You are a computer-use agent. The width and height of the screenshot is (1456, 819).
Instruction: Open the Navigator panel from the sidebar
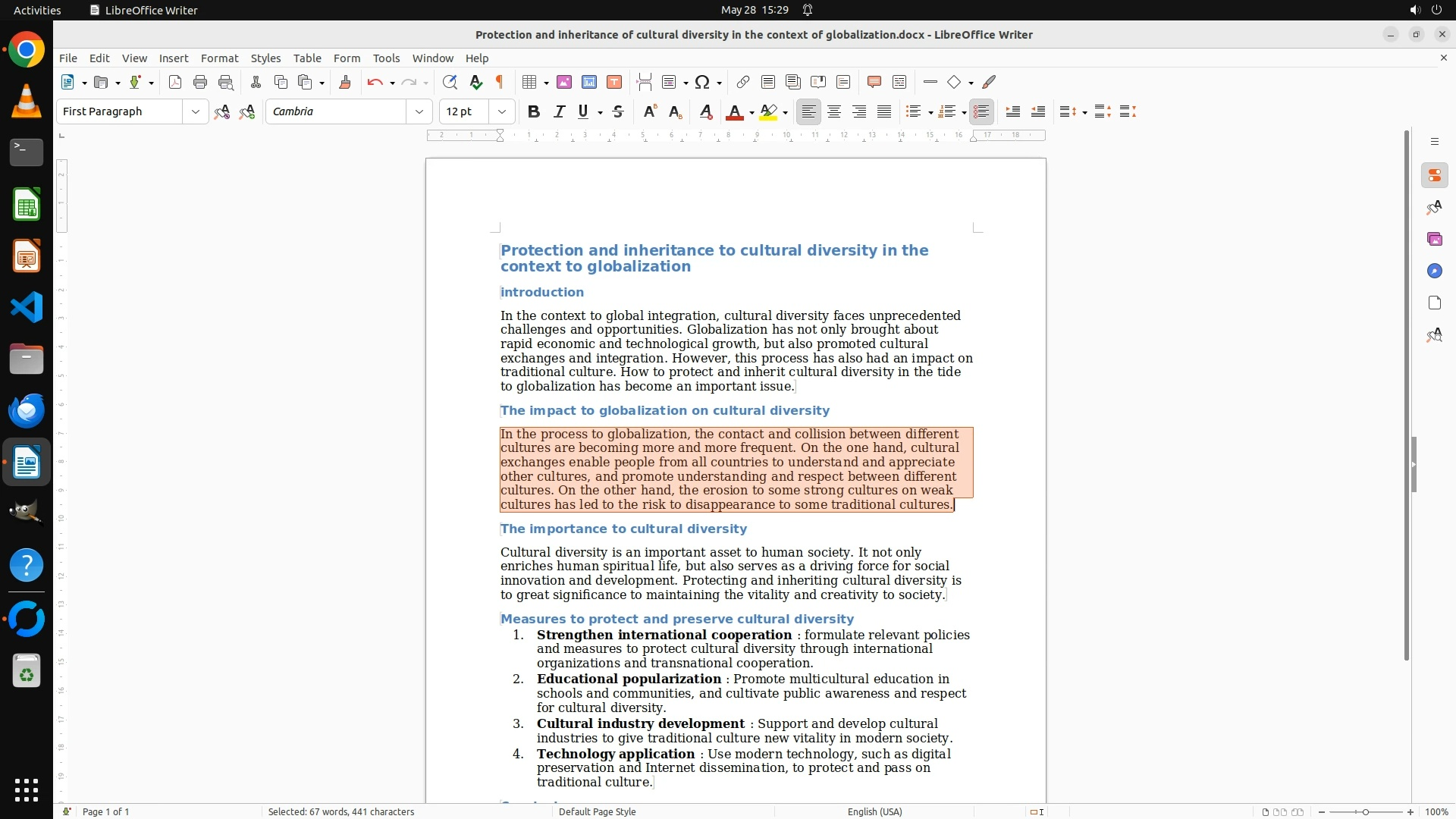[1434, 271]
